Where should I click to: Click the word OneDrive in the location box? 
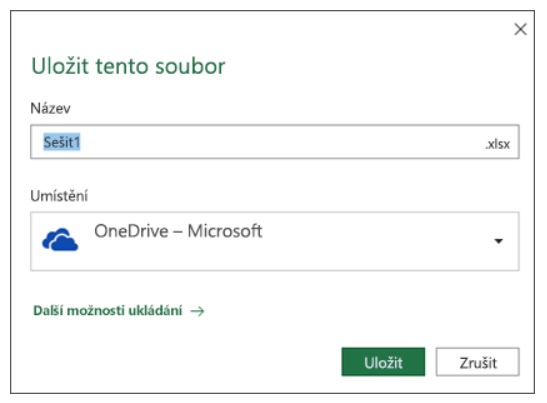tap(131, 231)
